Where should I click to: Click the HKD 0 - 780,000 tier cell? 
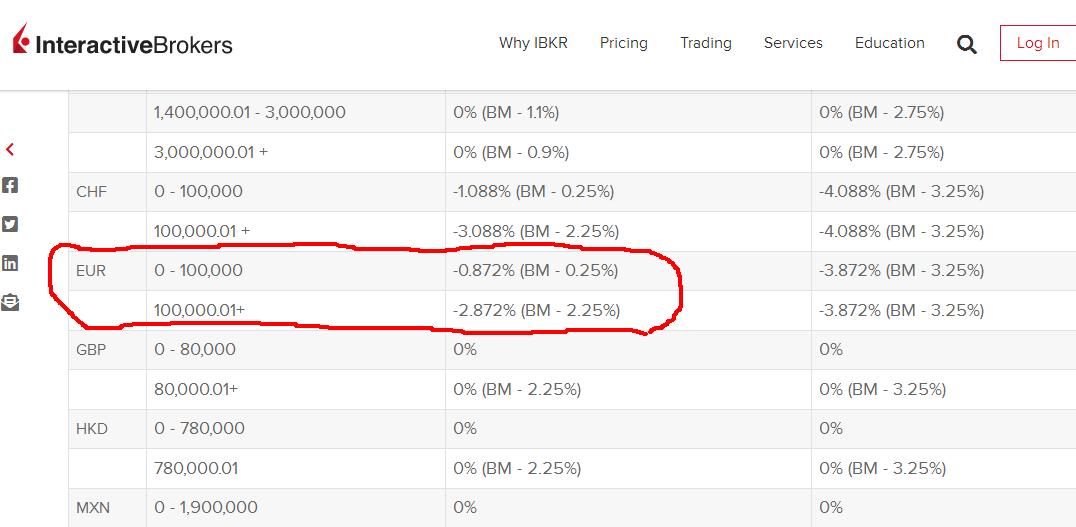click(x=296, y=428)
